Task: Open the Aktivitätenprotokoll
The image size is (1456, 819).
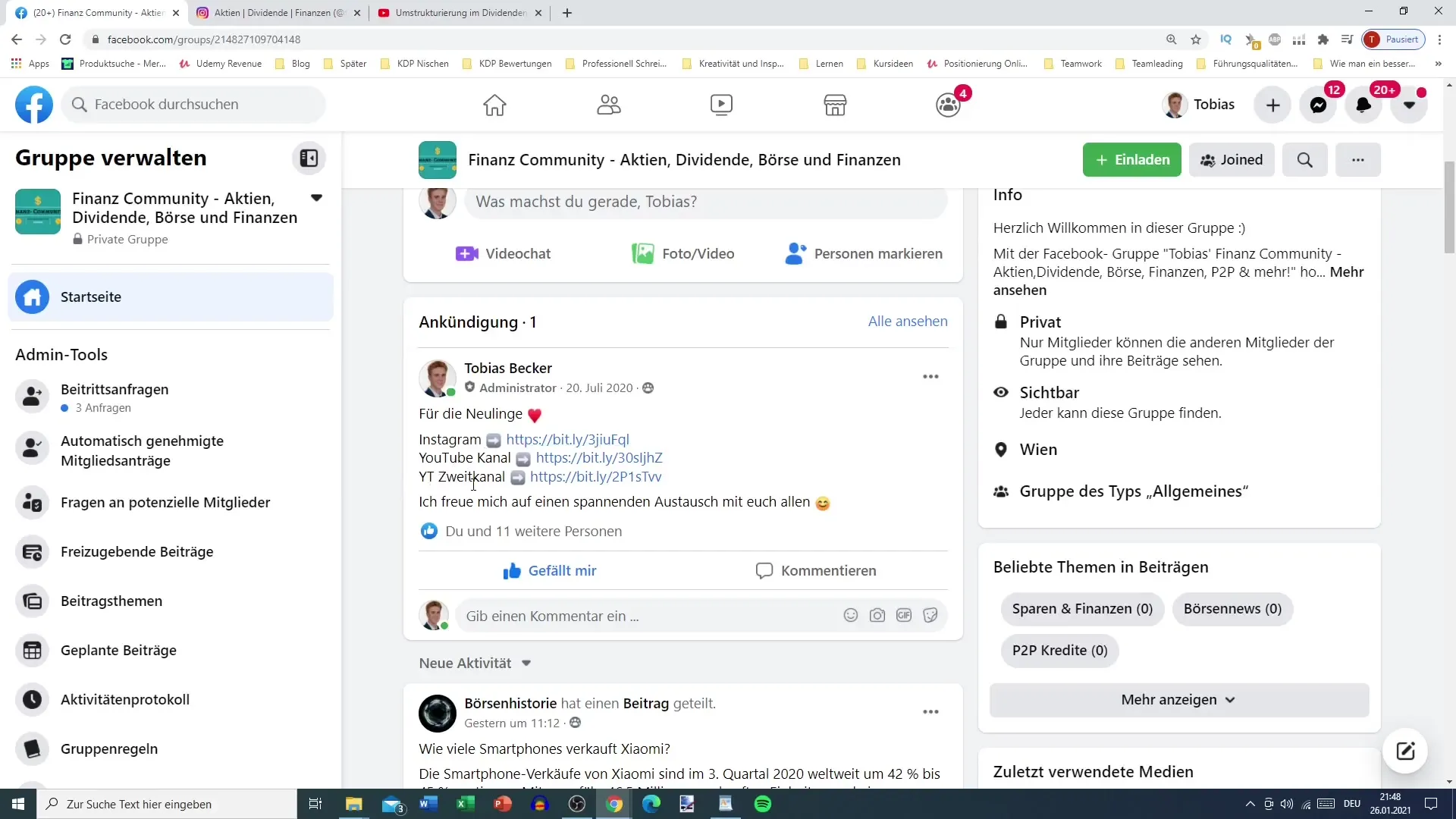Action: (171, 700)
